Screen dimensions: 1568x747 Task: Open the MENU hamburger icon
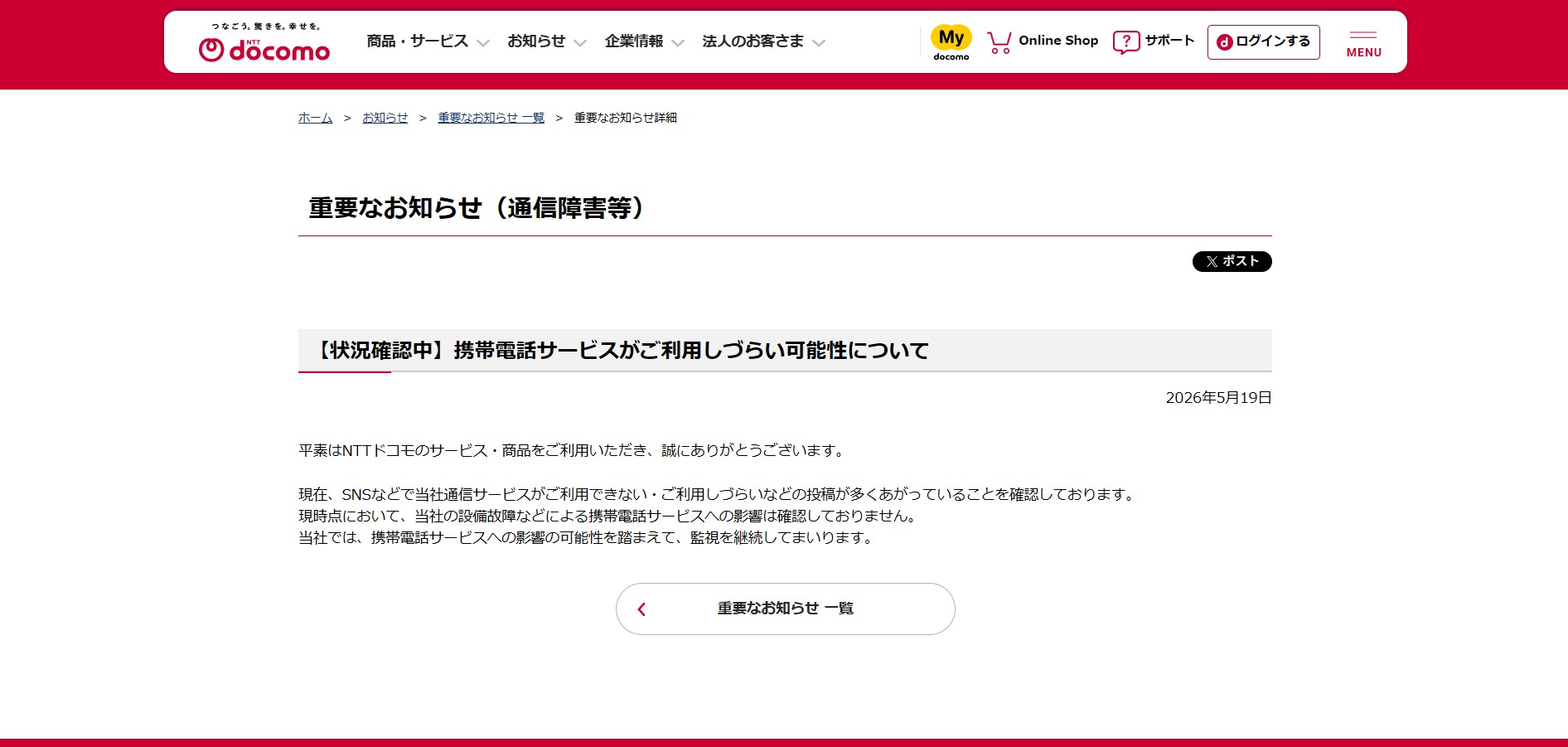click(x=1363, y=44)
